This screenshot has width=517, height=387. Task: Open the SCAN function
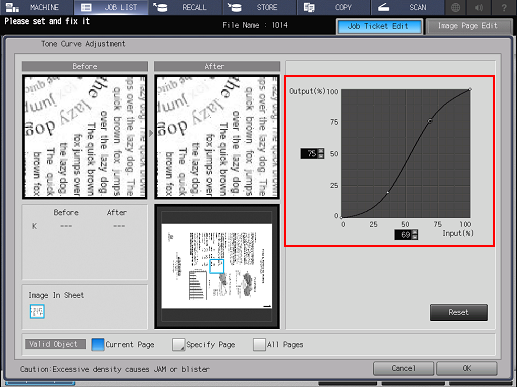[408, 7]
